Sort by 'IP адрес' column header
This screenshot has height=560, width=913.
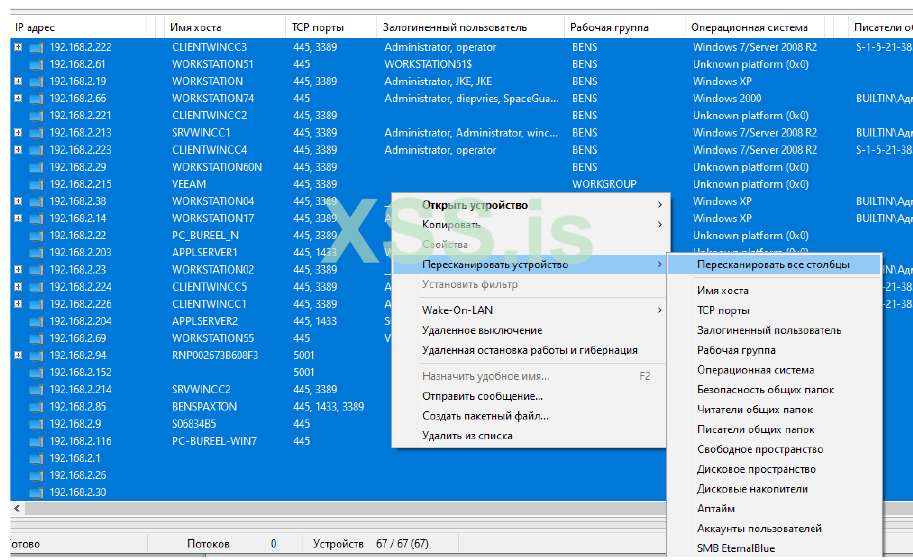click(x=79, y=27)
